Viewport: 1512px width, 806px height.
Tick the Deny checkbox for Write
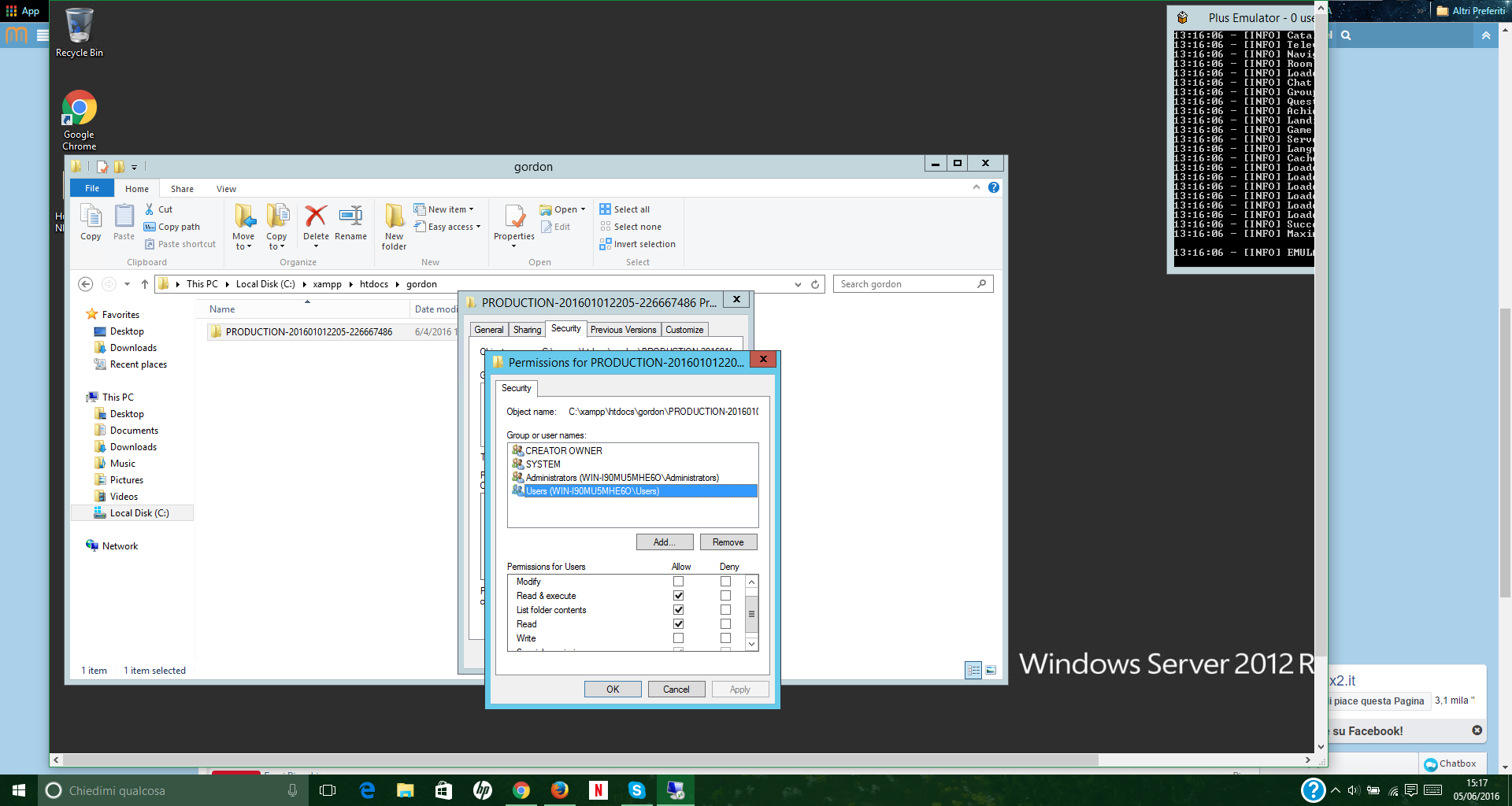click(725, 638)
